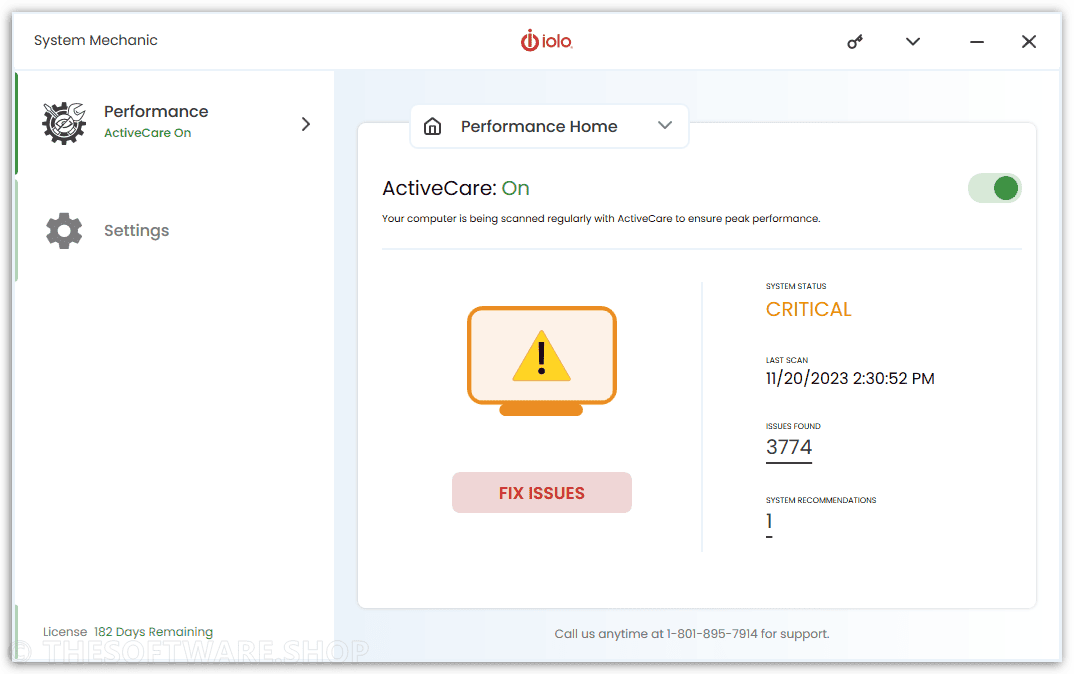1074x674 pixels.
Task: Click the ActiveCare On status under Performance
Action: pyautogui.click(x=147, y=133)
